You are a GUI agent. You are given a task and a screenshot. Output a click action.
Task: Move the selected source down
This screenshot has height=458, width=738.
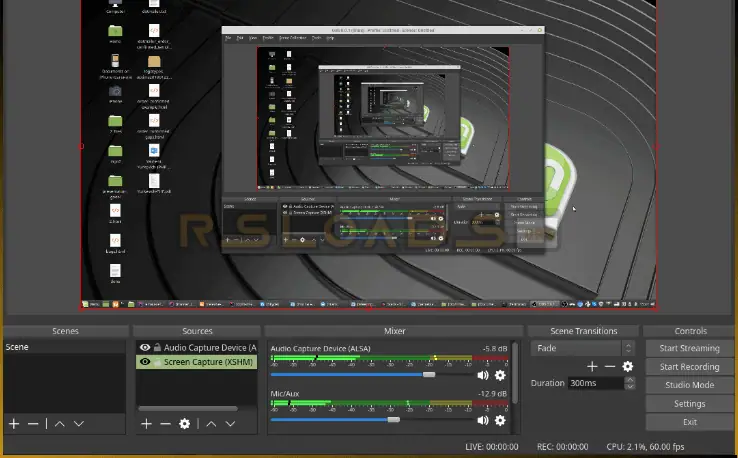click(230, 424)
